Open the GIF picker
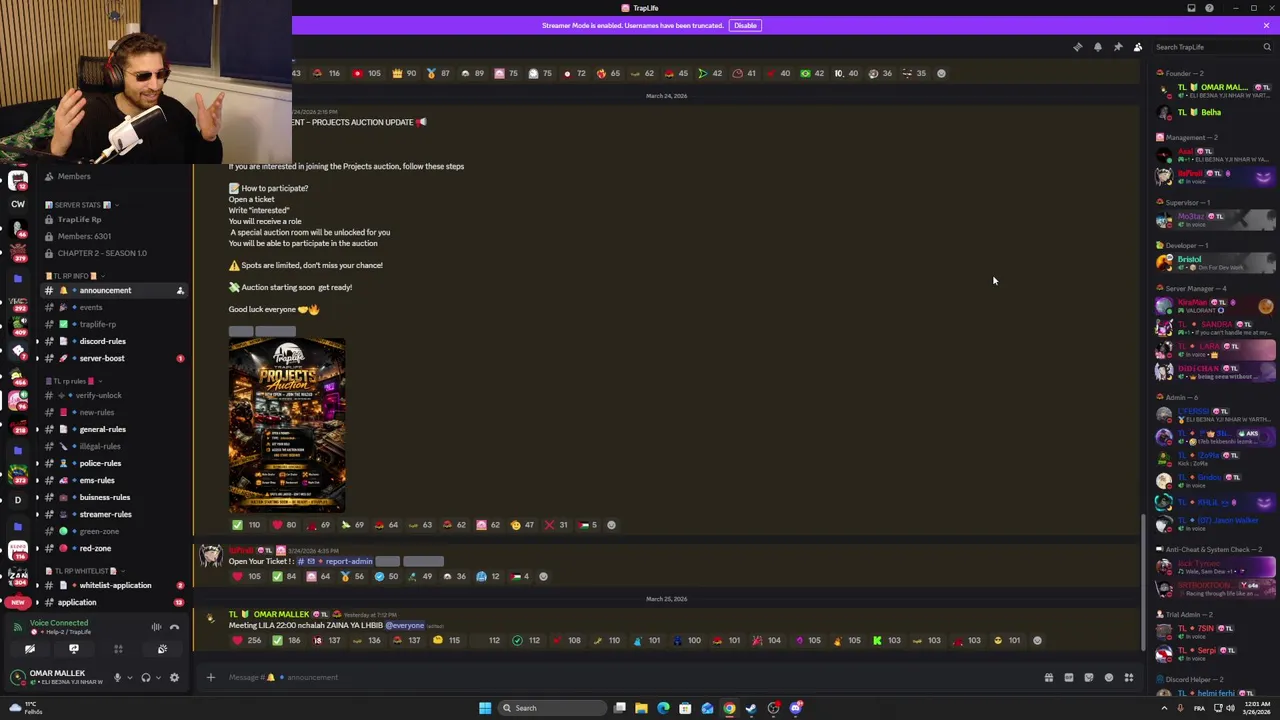The width and height of the screenshot is (1280, 720). (1068, 677)
